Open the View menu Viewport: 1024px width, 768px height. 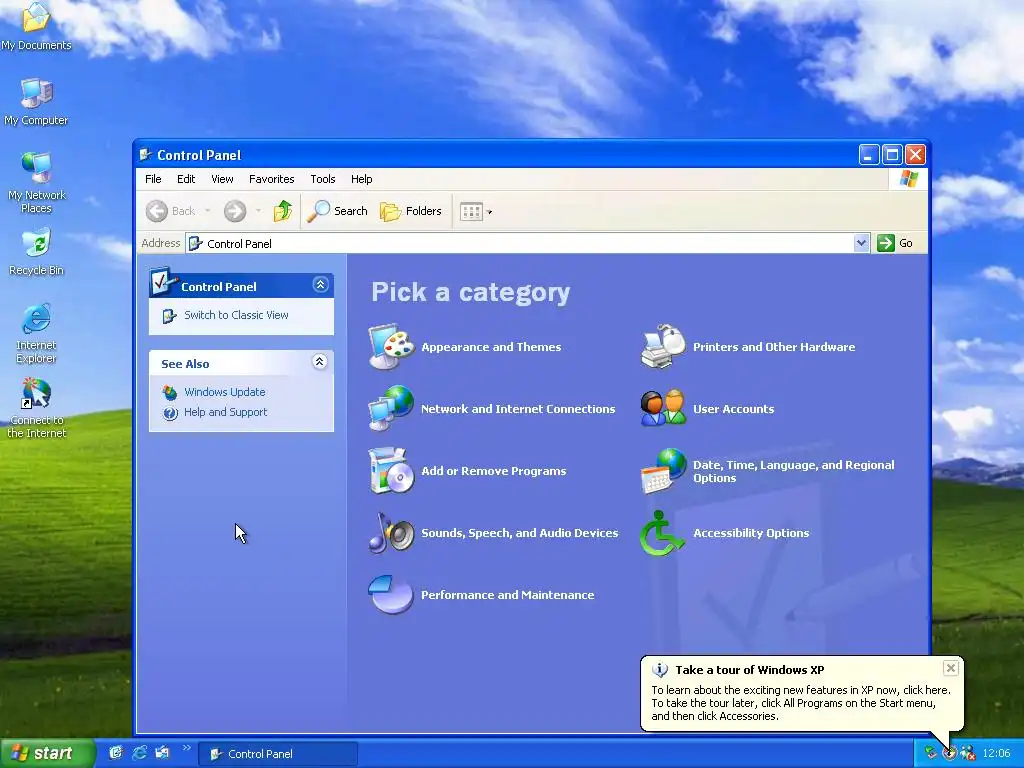[222, 179]
